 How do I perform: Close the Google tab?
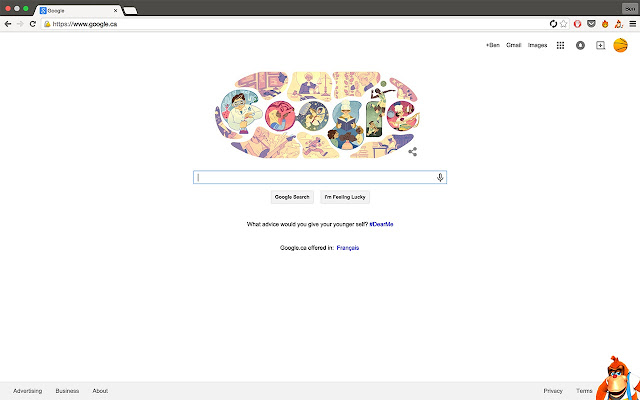pyautogui.click(x=116, y=11)
